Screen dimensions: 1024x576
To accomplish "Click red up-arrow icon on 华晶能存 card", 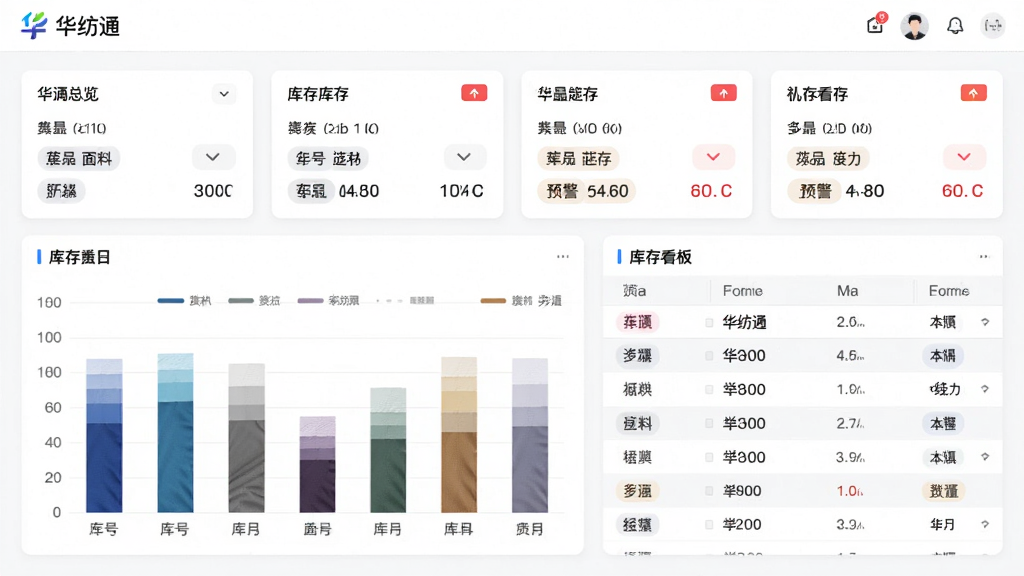I will pos(724,93).
